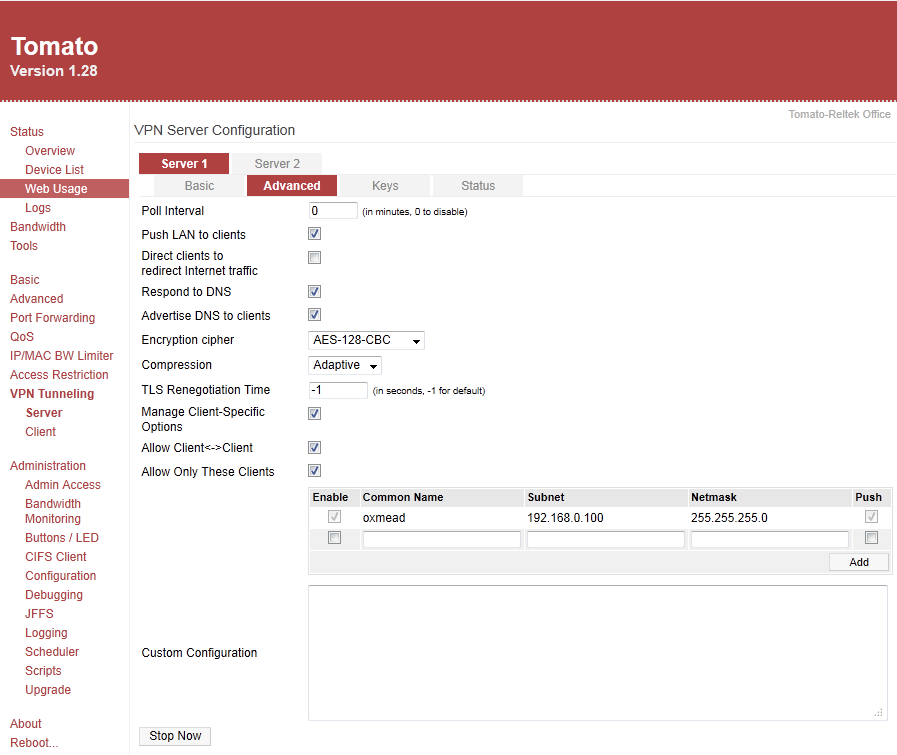Open VPN Client sidebar link
Screen dimensions: 897x755
[x=41, y=432]
